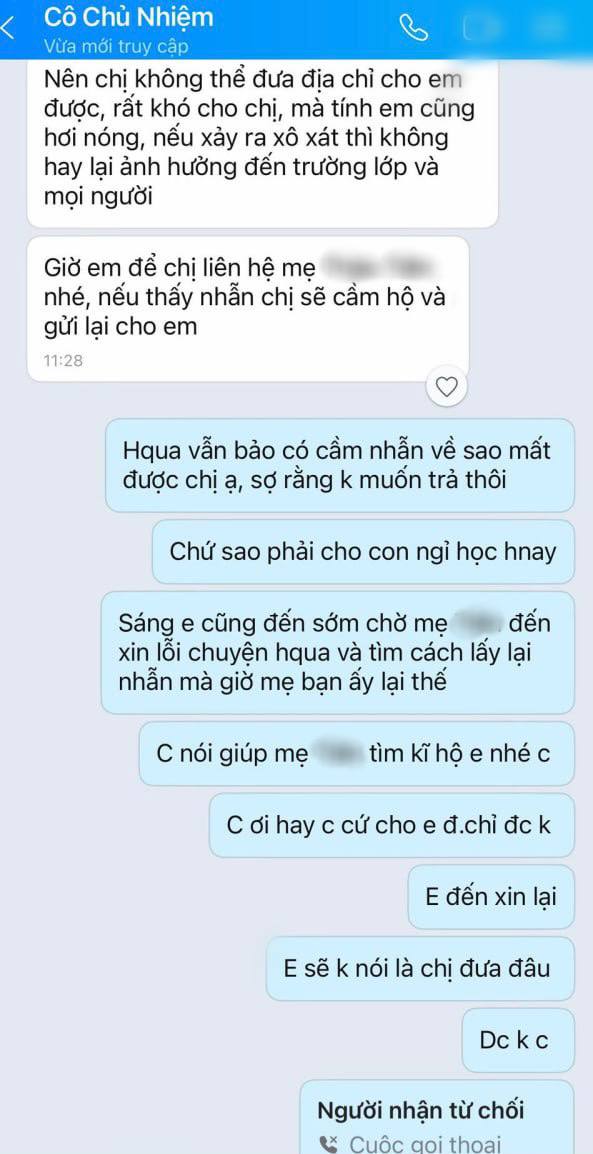Tap the 'Vừa mới truy cập' status text
The width and height of the screenshot is (593, 1154).
[x=116, y=46]
